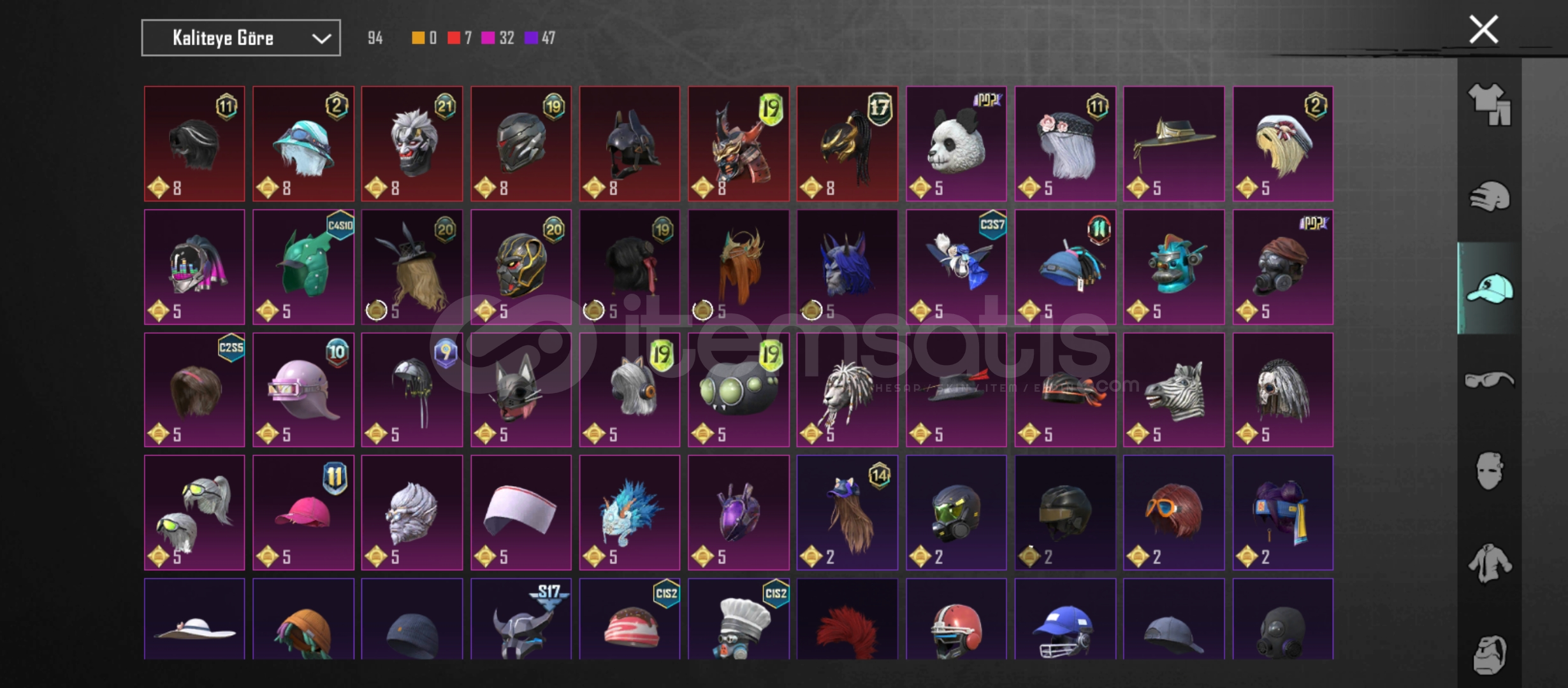Viewport: 1568px width, 688px height.
Task: Select the purple rarity filter showing 47
Action: [540, 38]
